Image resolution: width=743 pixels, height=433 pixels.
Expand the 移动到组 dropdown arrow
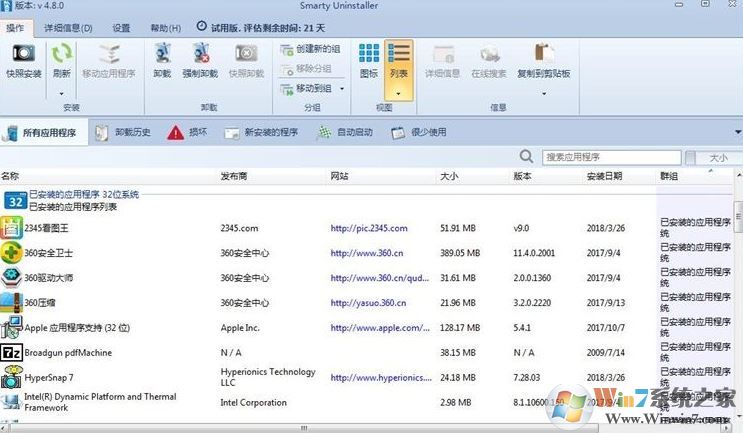tap(342, 89)
